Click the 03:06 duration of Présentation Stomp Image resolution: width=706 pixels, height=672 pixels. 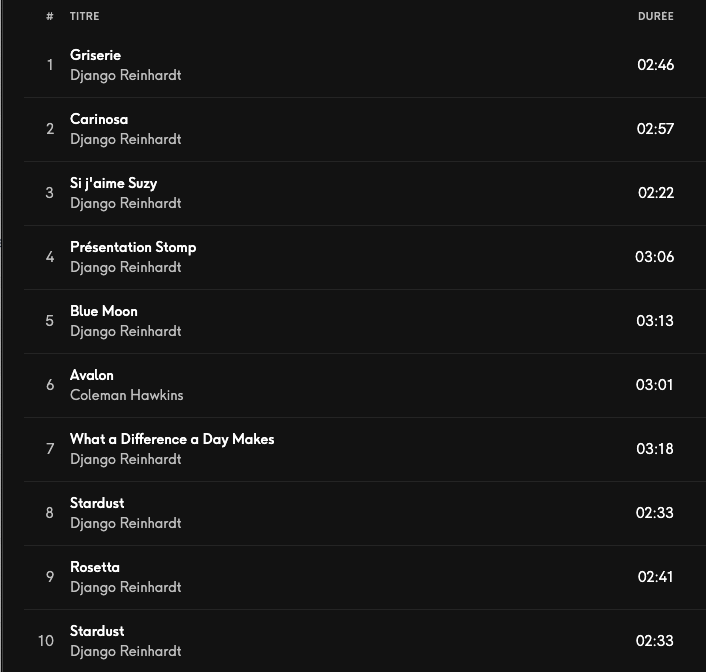[654, 257]
